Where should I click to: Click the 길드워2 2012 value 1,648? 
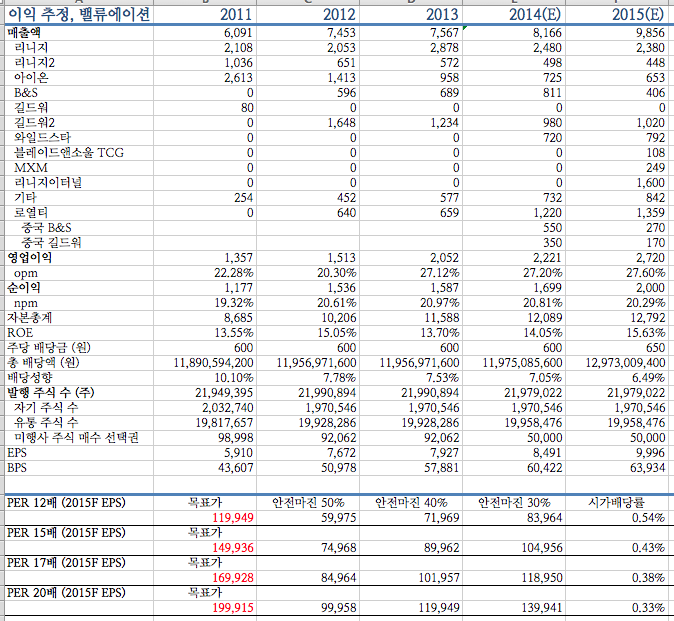[x=341, y=123]
